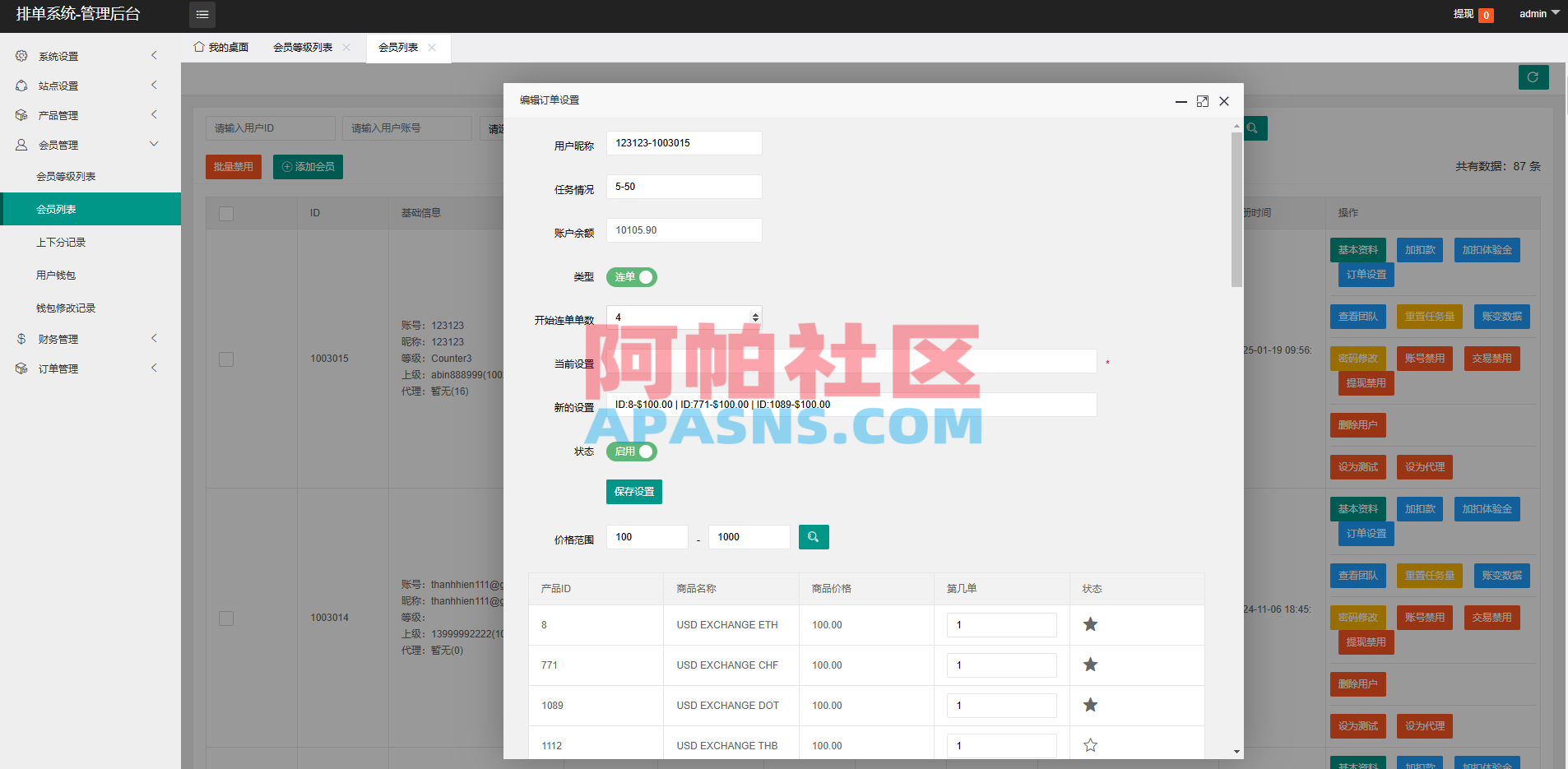Click the search magnifier in the filter bar
This screenshot has height=769, width=1568.
point(1251,128)
